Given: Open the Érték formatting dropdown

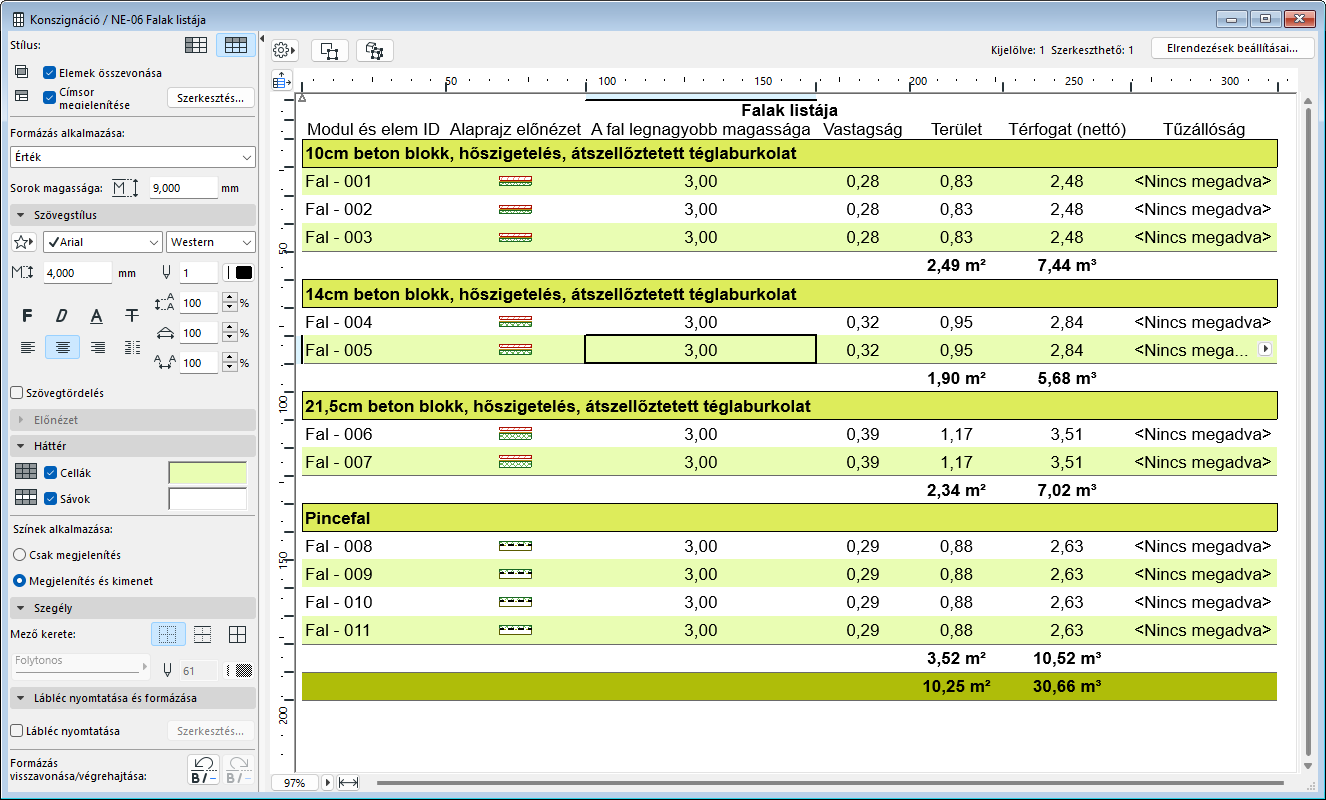Looking at the screenshot, I should point(132,157).
